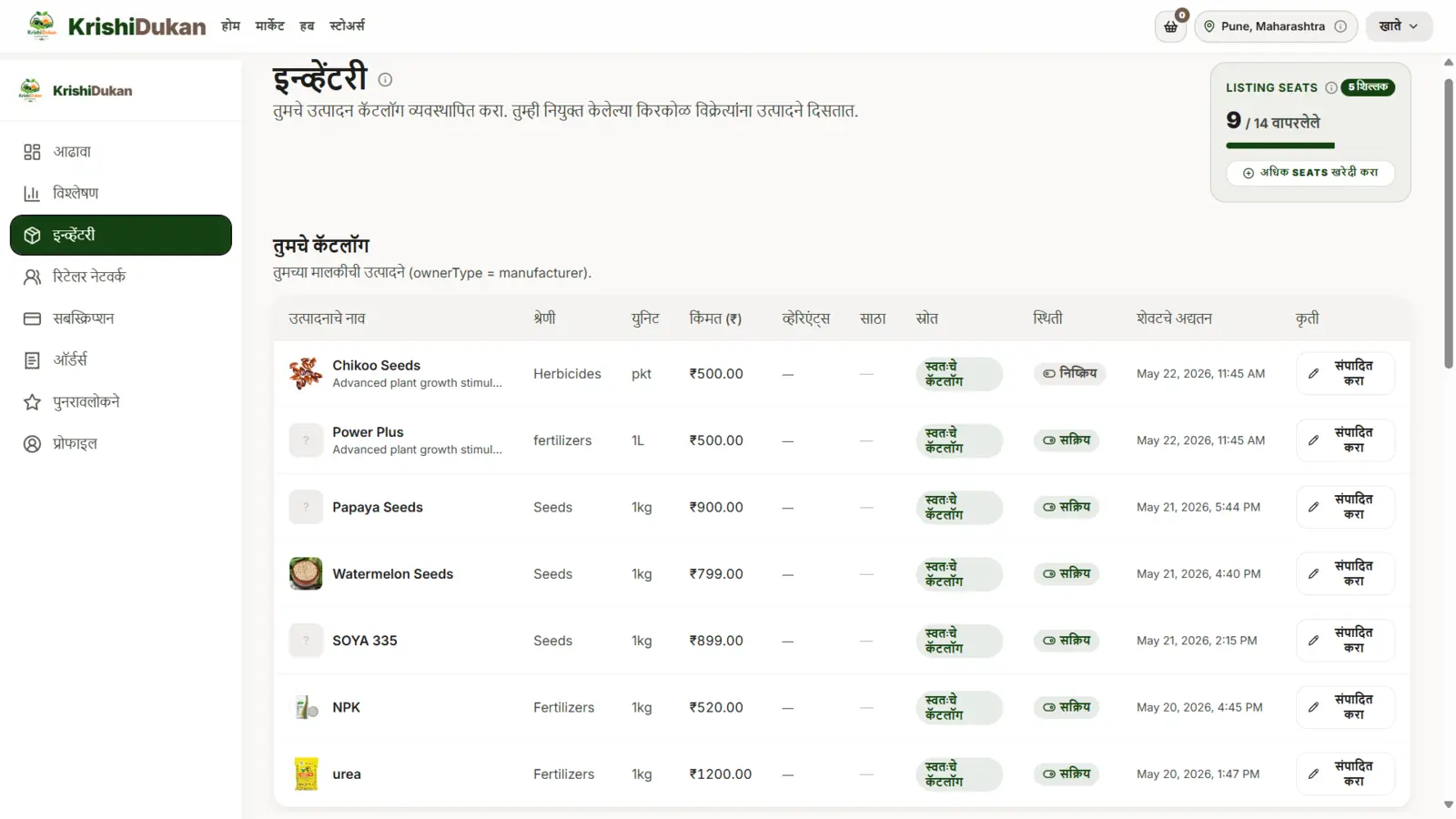Viewport: 1456px width, 819px height.
Task: Click the 5 शिल्लक badge
Action: tap(1368, 87)
